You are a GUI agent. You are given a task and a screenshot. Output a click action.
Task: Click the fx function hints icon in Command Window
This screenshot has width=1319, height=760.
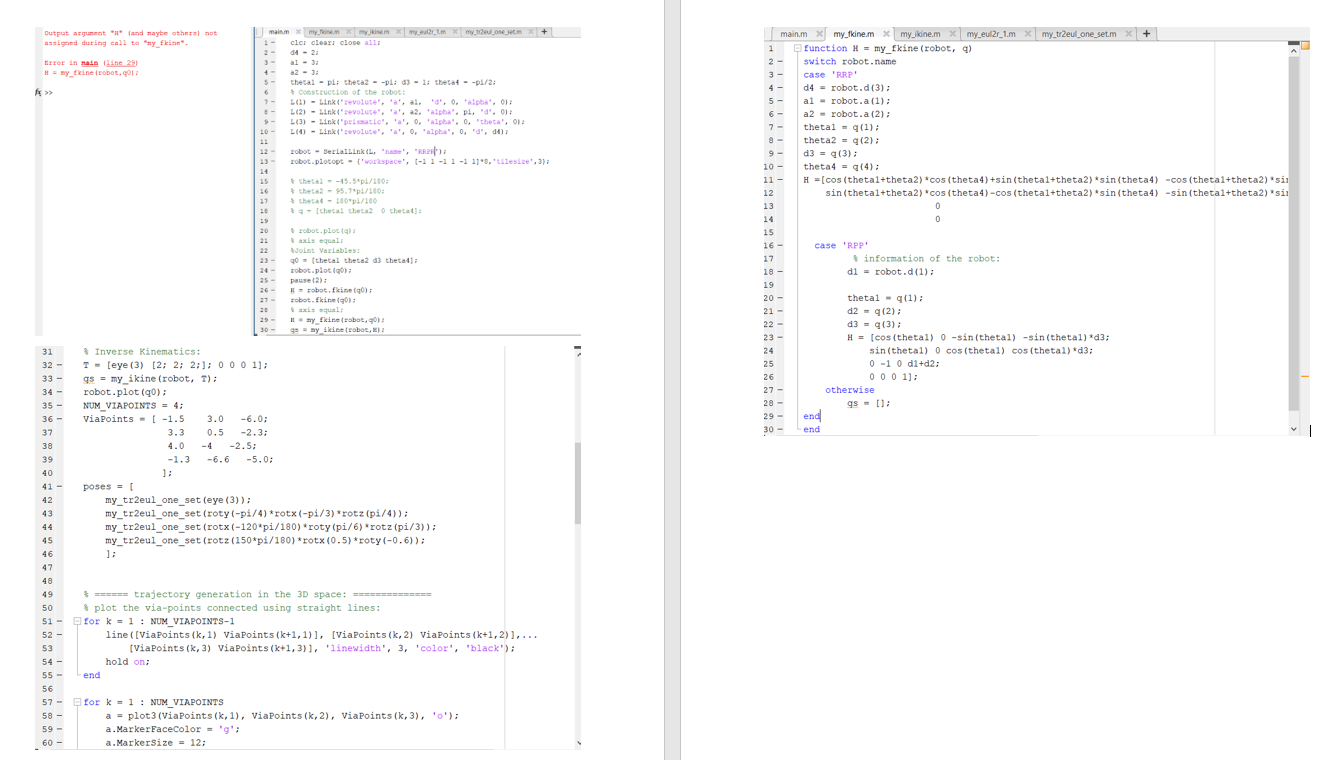click(x=37, y=92)
